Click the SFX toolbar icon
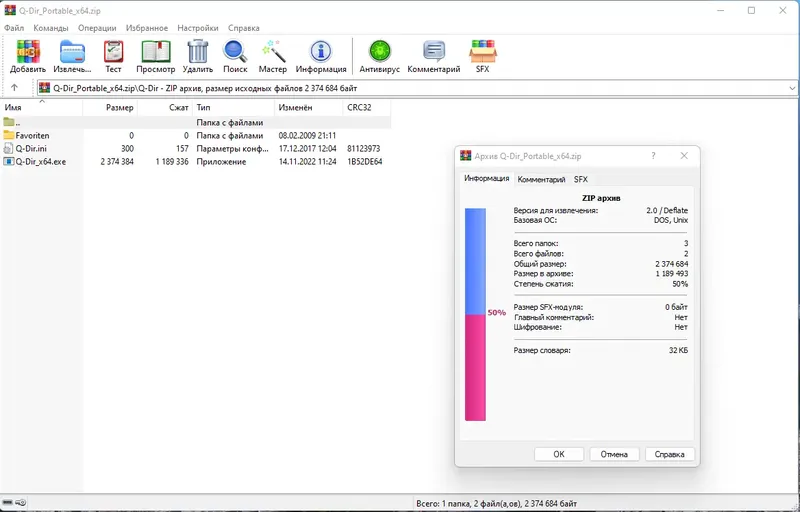The width and height of the screenshot is (800, 512). coord(483,52)
